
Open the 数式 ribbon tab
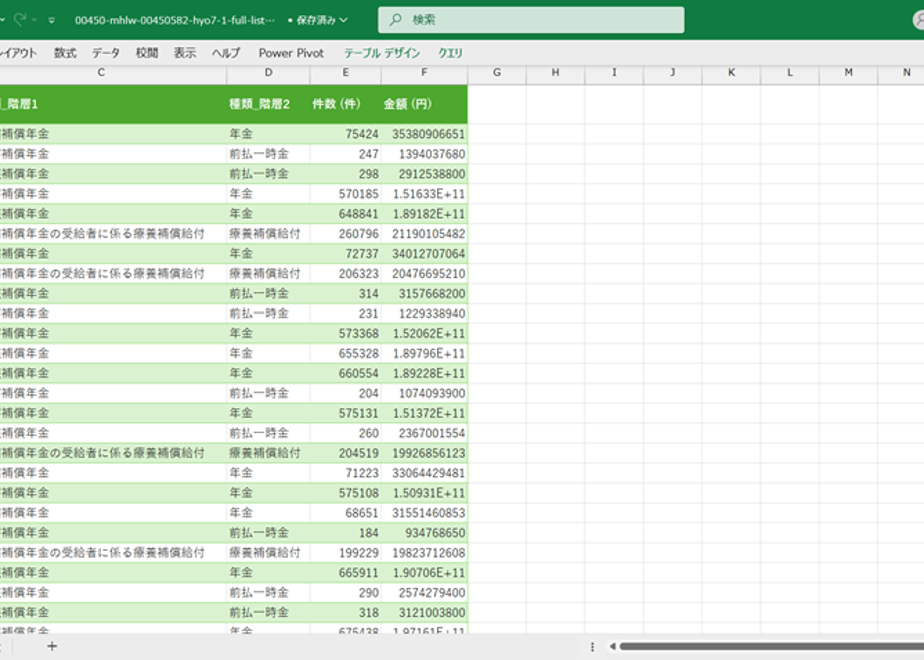pyautogui.click(x=65, y=53)
